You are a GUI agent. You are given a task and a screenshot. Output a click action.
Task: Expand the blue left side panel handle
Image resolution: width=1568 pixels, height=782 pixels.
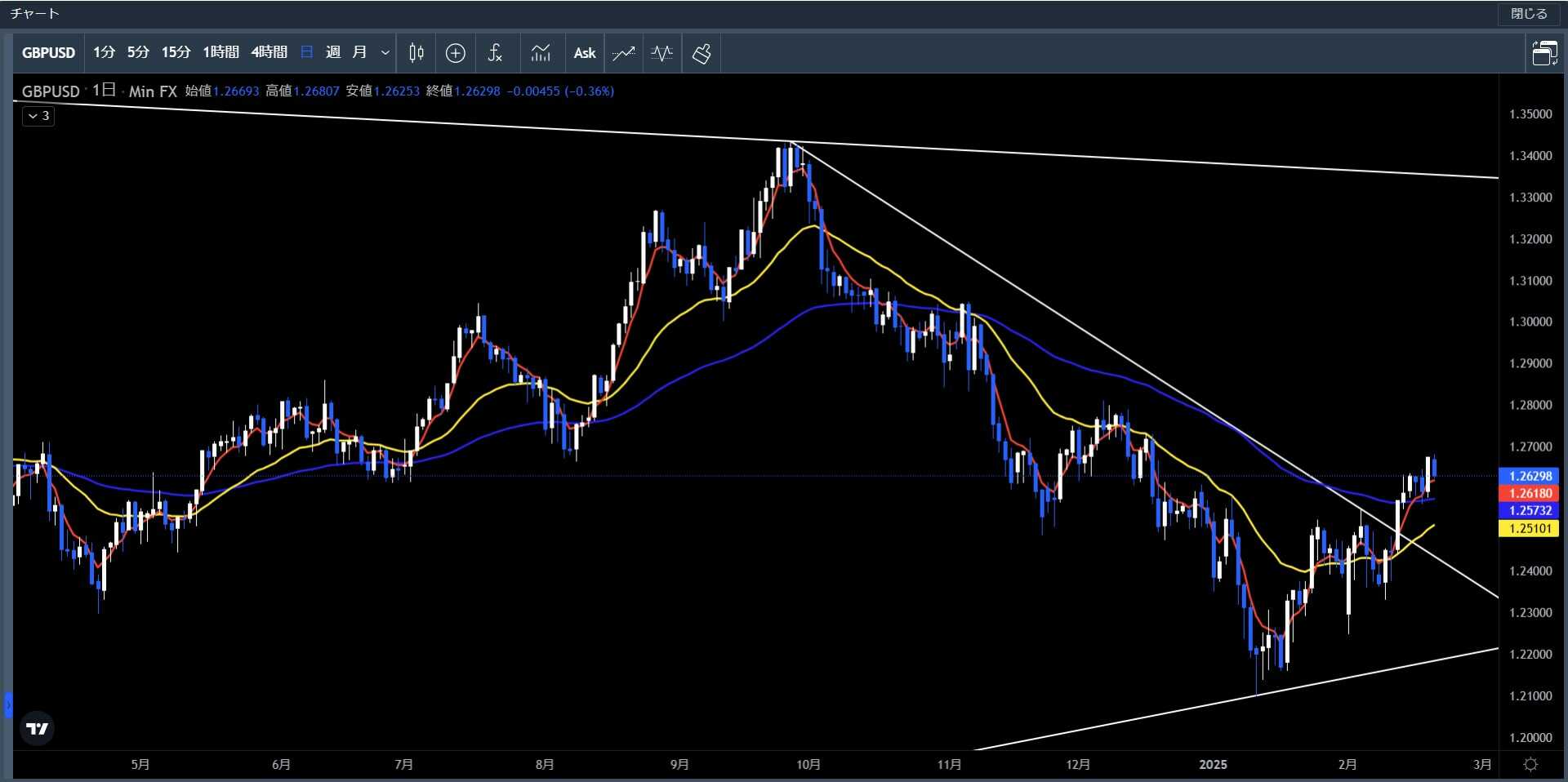coord(8,704)
